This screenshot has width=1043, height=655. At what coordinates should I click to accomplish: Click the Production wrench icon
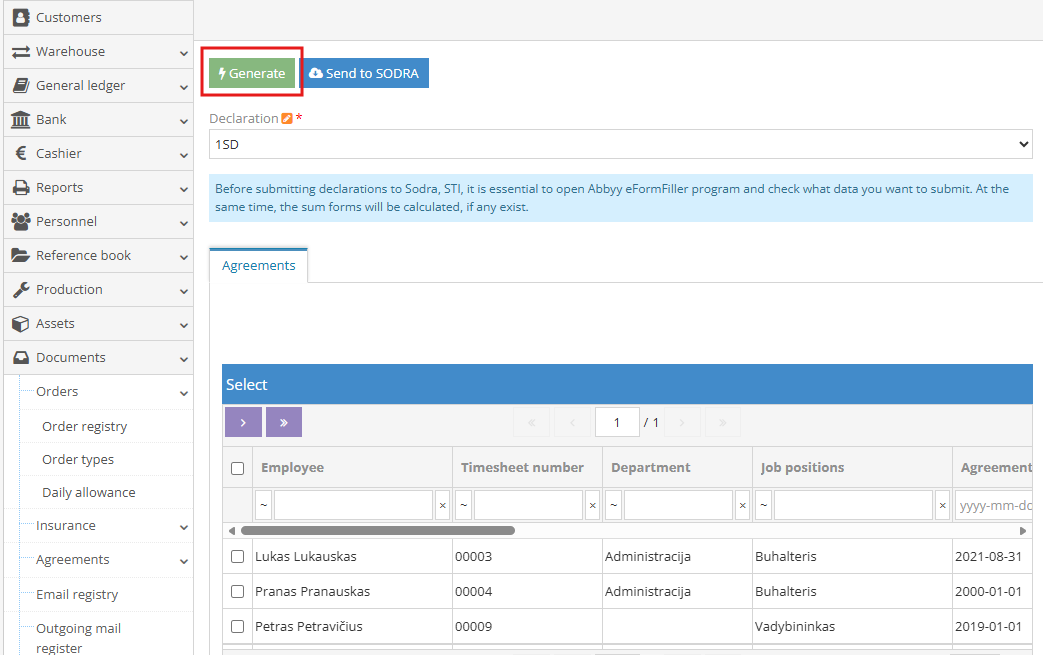(x=20, y=290)
